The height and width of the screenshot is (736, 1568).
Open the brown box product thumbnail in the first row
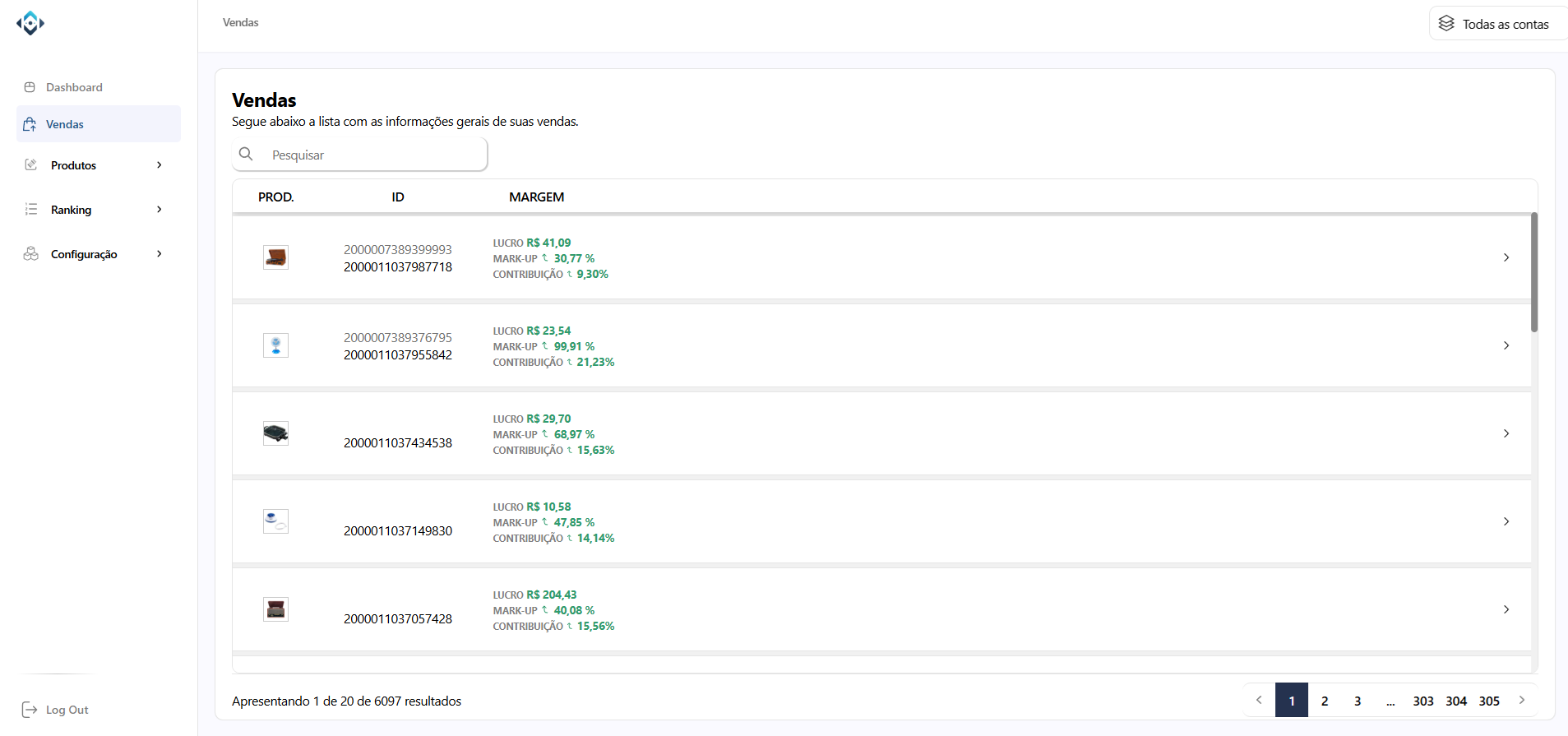tap(275, 257)
